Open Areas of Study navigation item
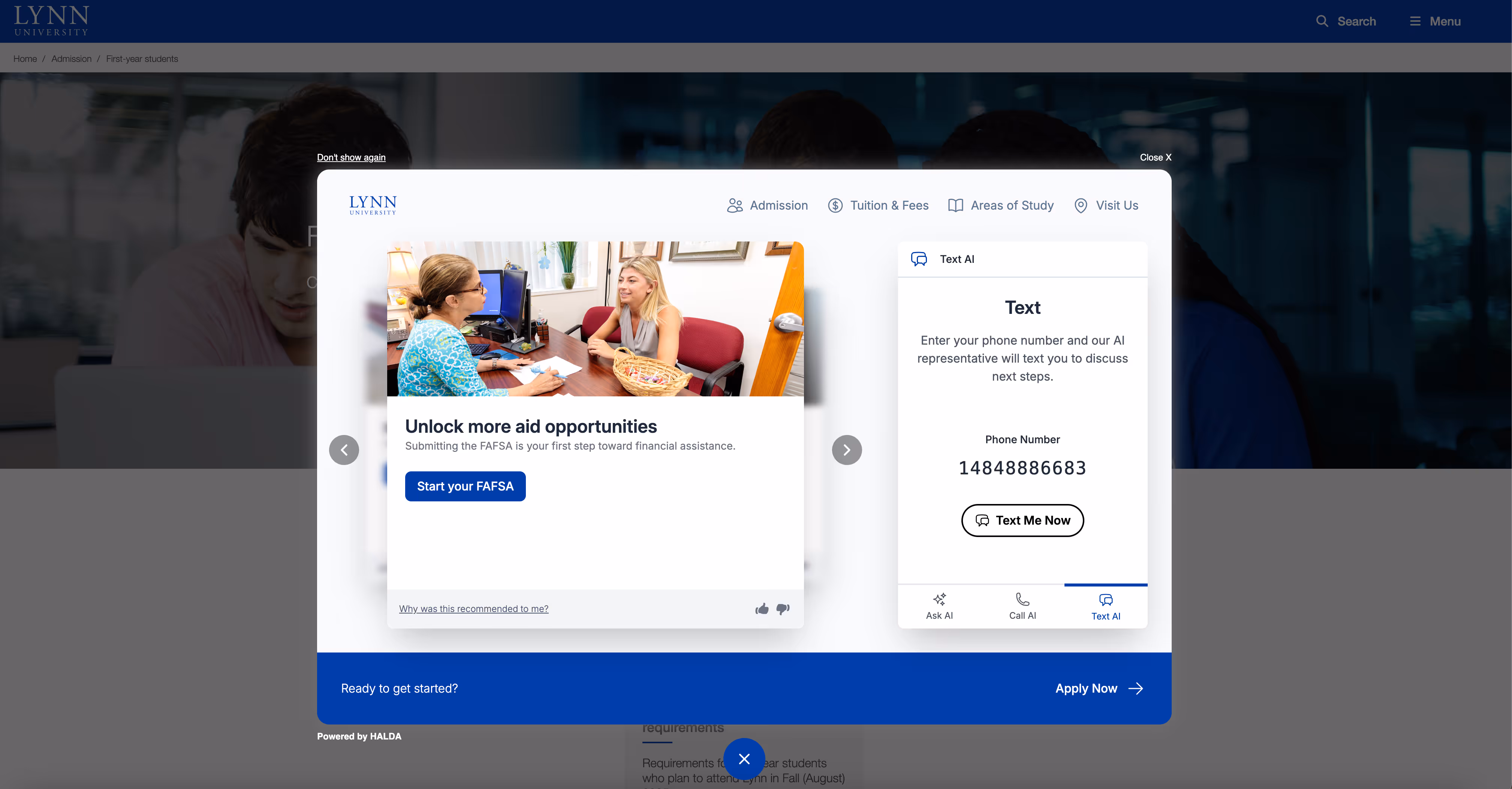The width and height of the screenshot is (1512, 789). pos(1001,205)
